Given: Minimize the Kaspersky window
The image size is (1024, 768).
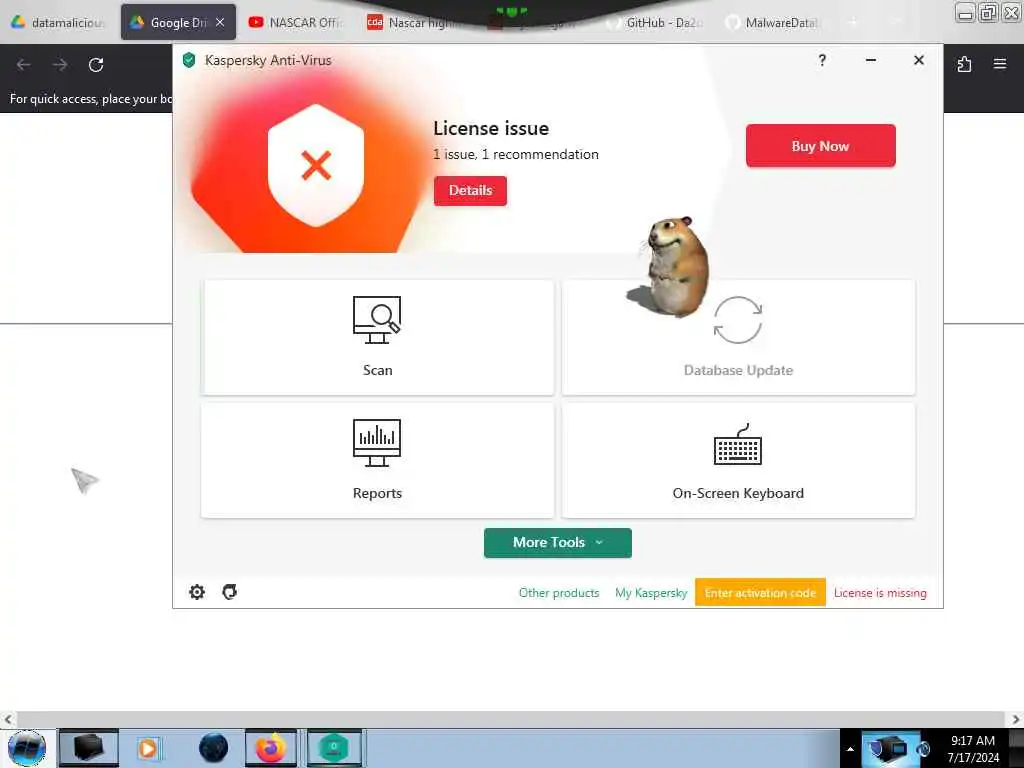Looking at the screenshot, I should [x=871, y=60].
